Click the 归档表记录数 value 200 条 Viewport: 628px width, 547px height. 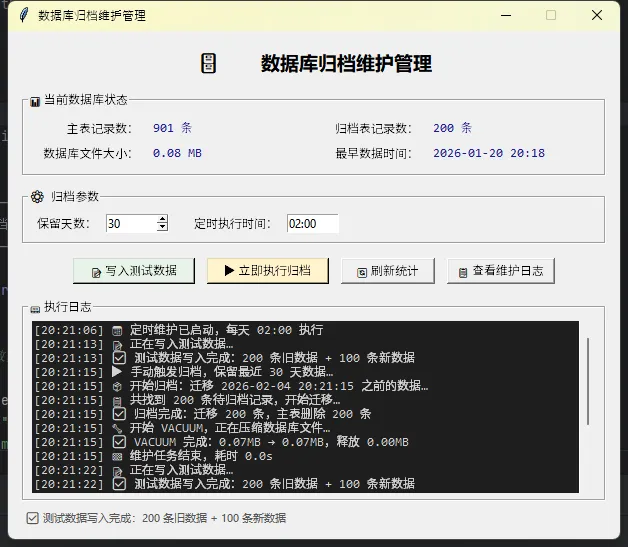click(x=452, y=128)
